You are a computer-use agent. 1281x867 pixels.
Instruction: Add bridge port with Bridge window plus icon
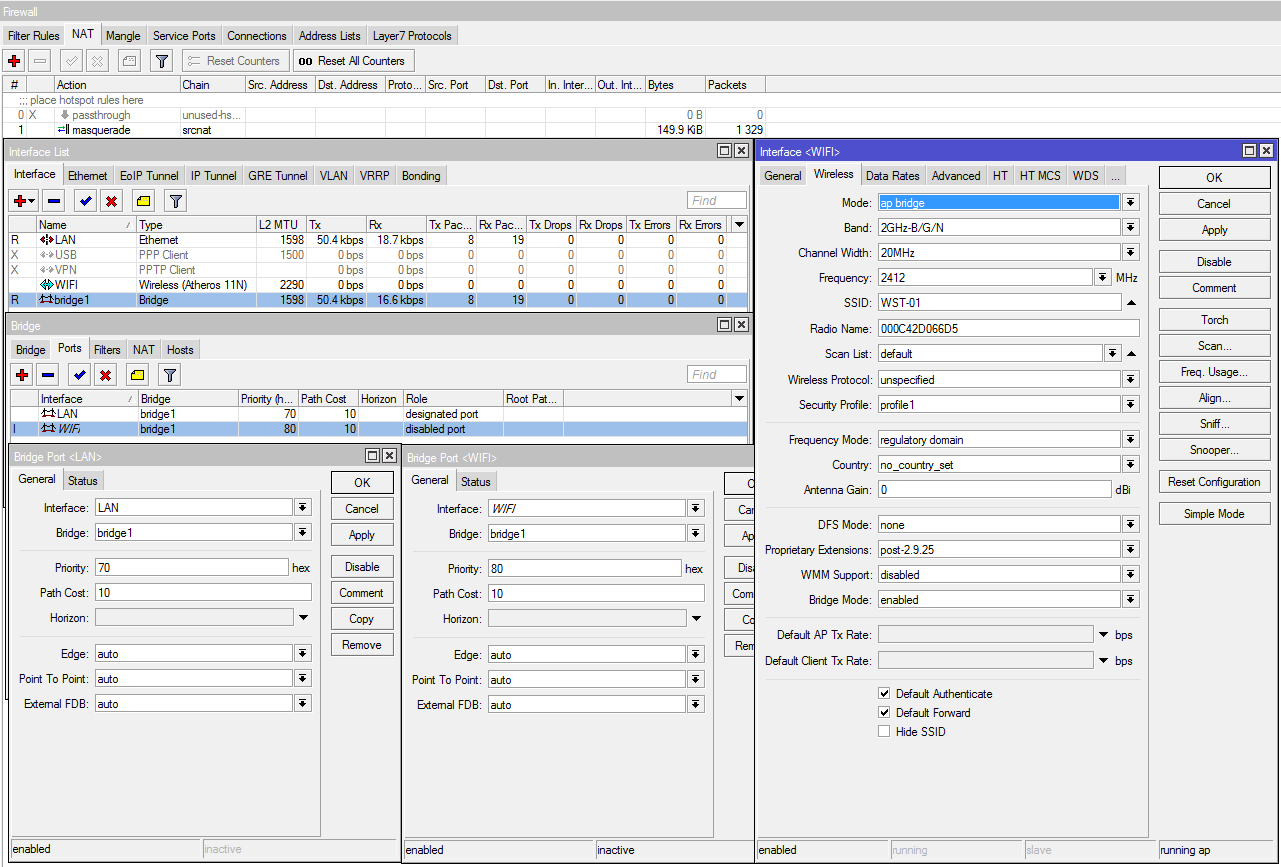[x=22, y=375]
